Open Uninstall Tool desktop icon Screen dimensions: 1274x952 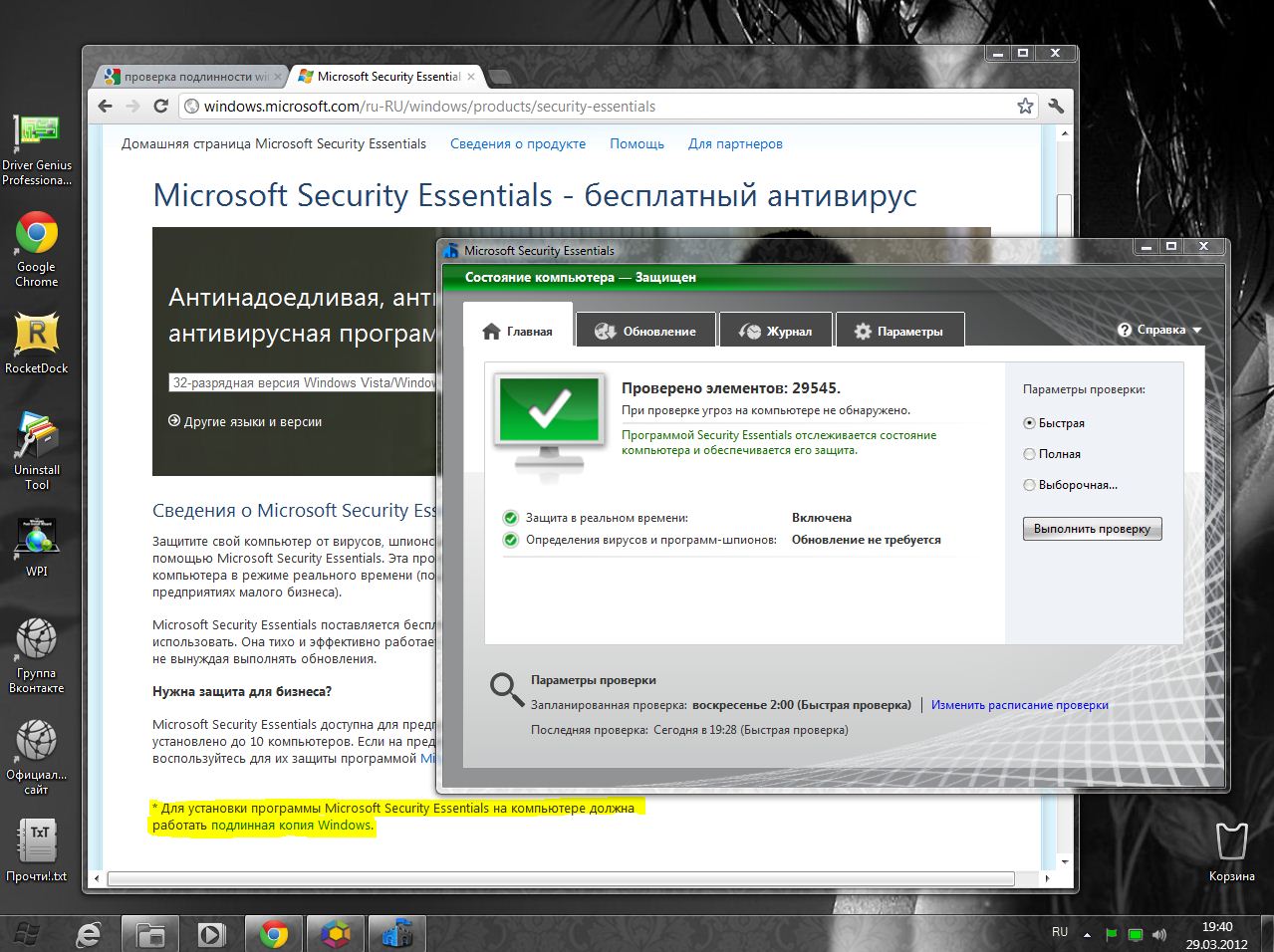tap(37, 451)
